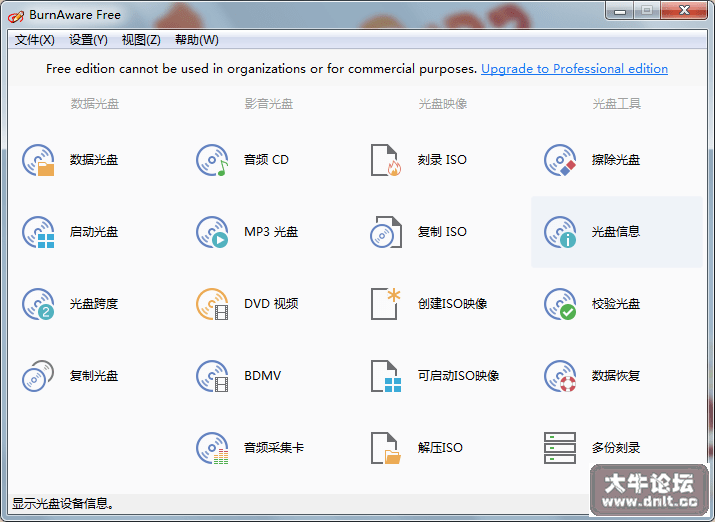Image resolution: width=715 pixels, height=522 pixels.
Task: Open the 数据光盘 data disc icon
Action: tap(38, 160)
